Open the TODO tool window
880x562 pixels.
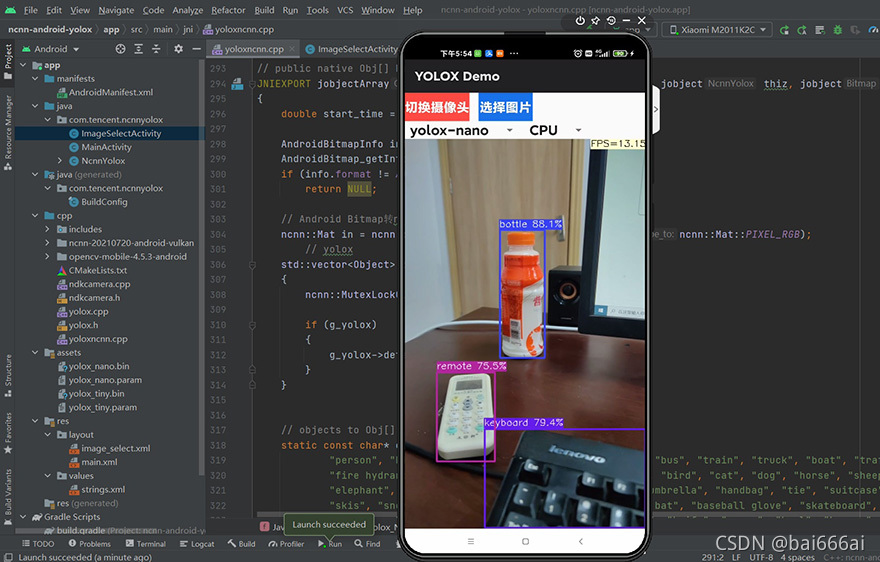[38, 544]
